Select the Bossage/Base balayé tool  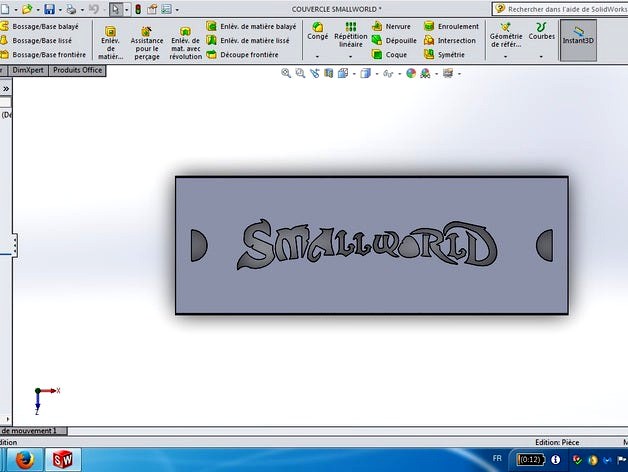45,26
